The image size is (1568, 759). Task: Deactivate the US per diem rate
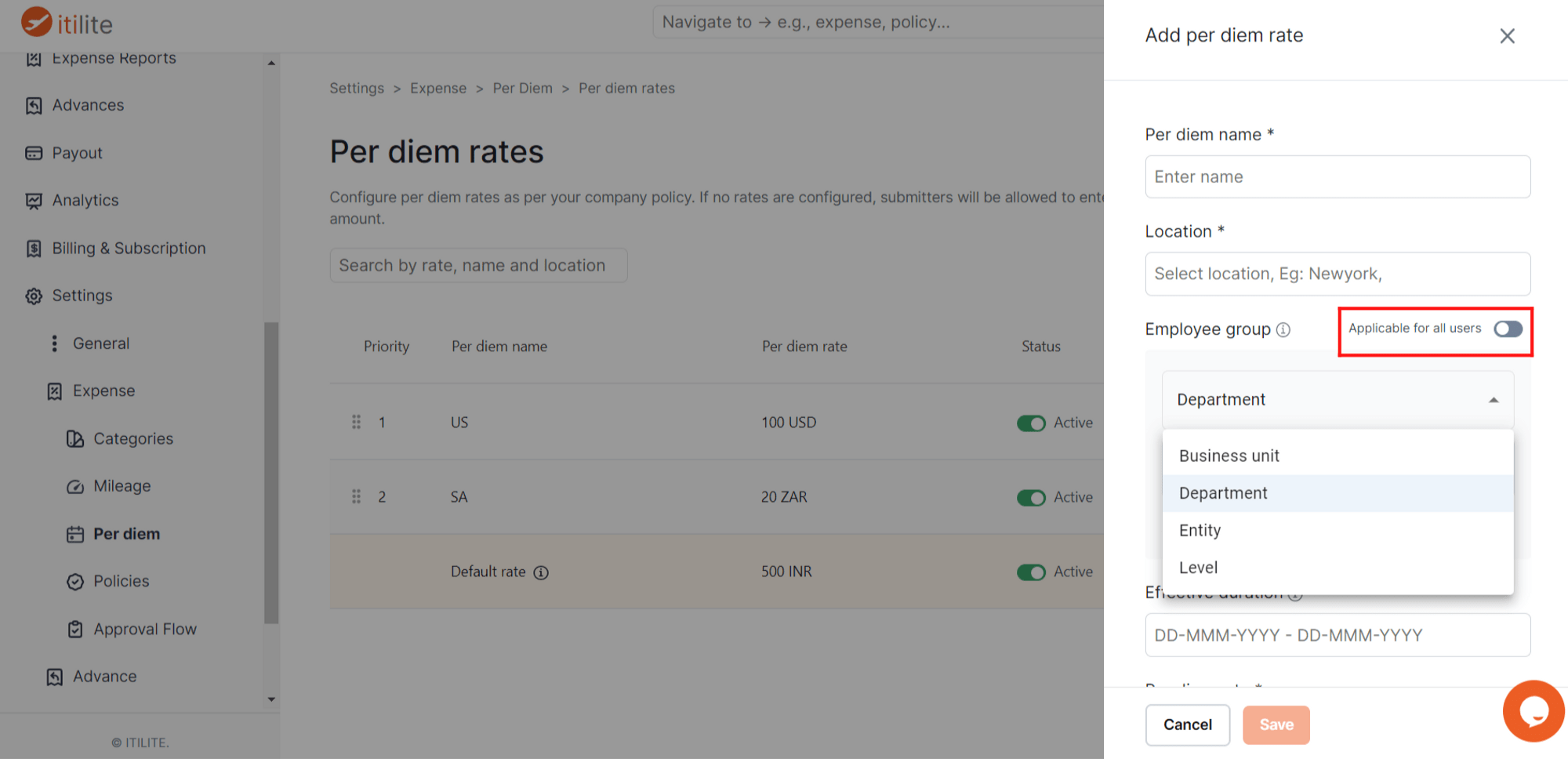point(1032,423)
